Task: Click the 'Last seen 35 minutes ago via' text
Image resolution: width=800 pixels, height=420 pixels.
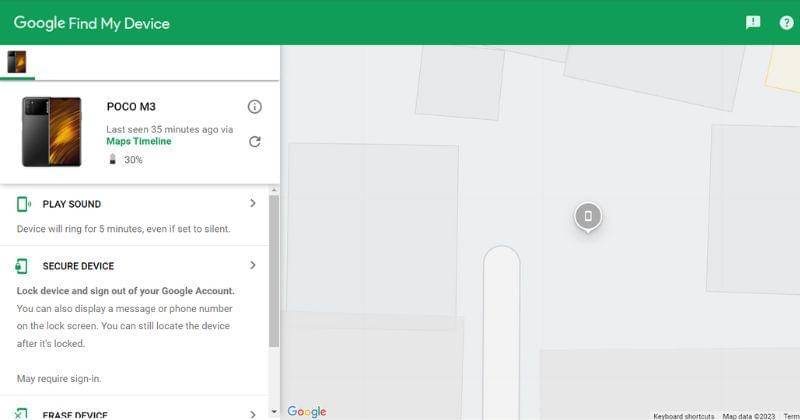Action: point(169,130)
